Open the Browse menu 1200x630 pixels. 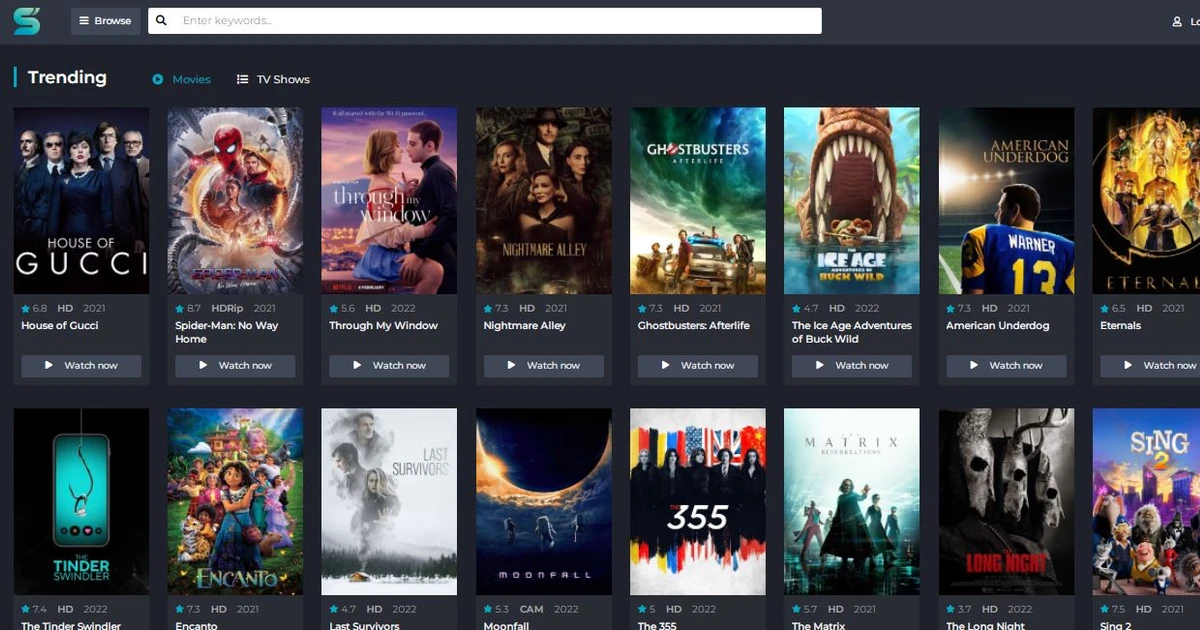click(x=105, y=20)
